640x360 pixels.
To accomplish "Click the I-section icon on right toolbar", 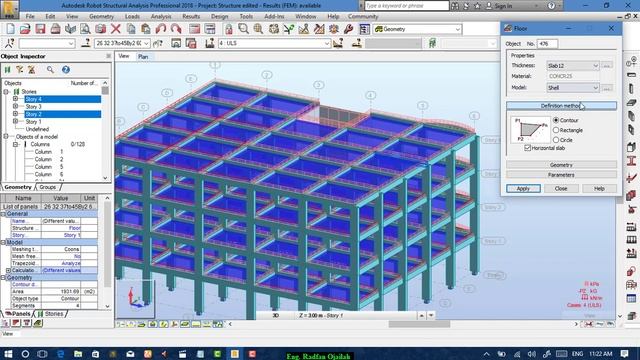I will (631, 160).
